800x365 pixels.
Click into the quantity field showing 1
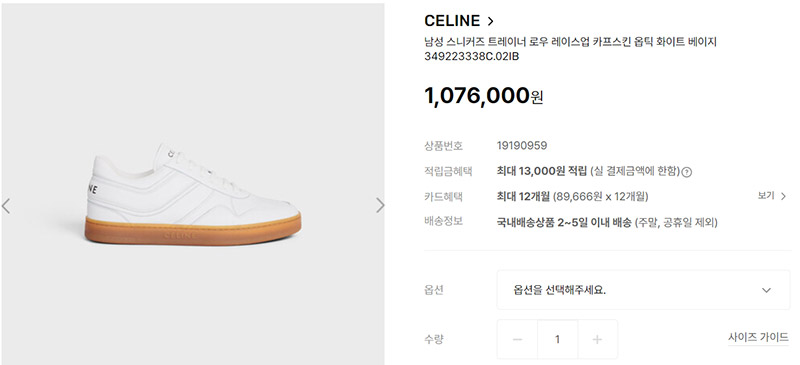557,339
